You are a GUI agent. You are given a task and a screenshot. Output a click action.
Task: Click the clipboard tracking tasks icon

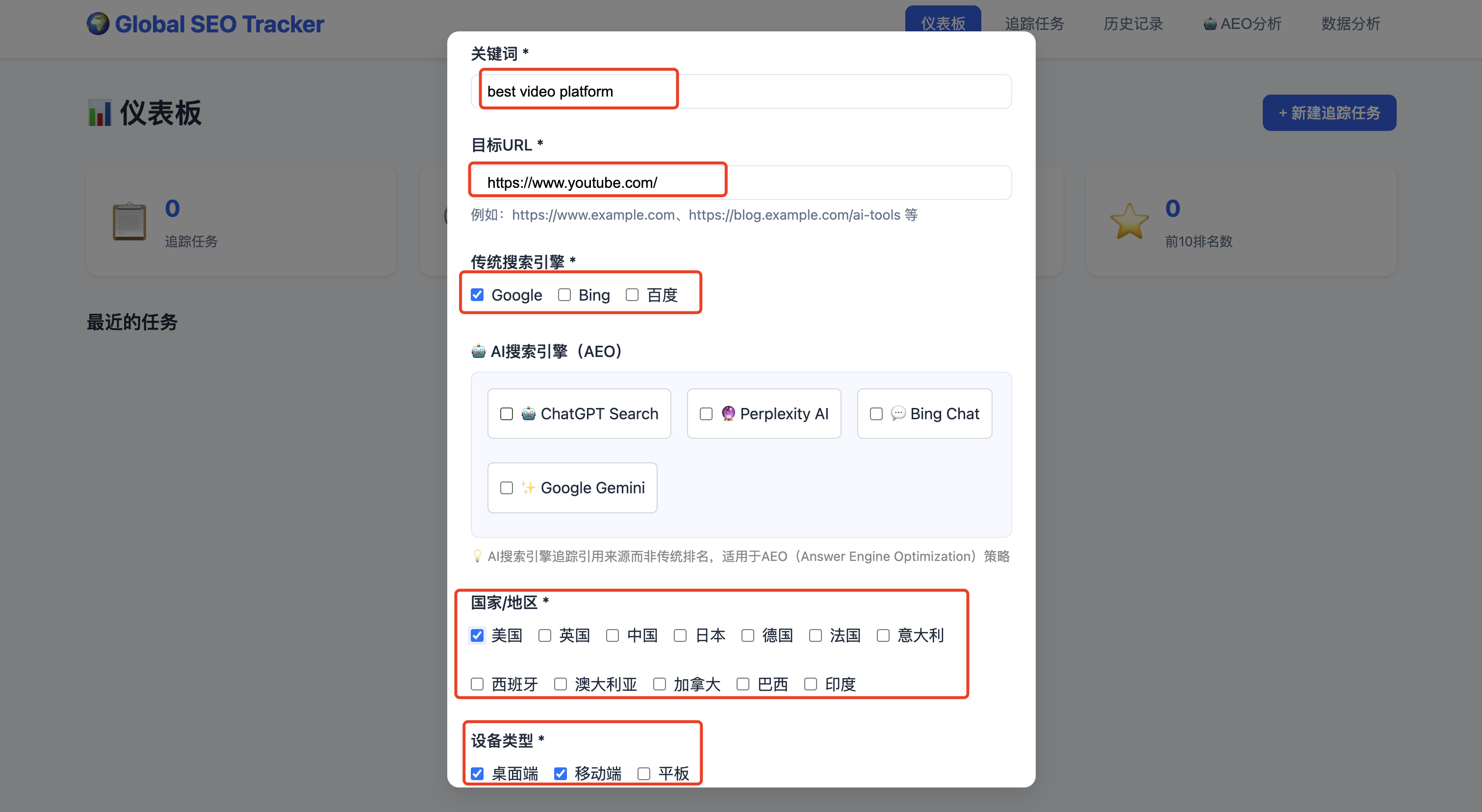click(x=129, y=222)
